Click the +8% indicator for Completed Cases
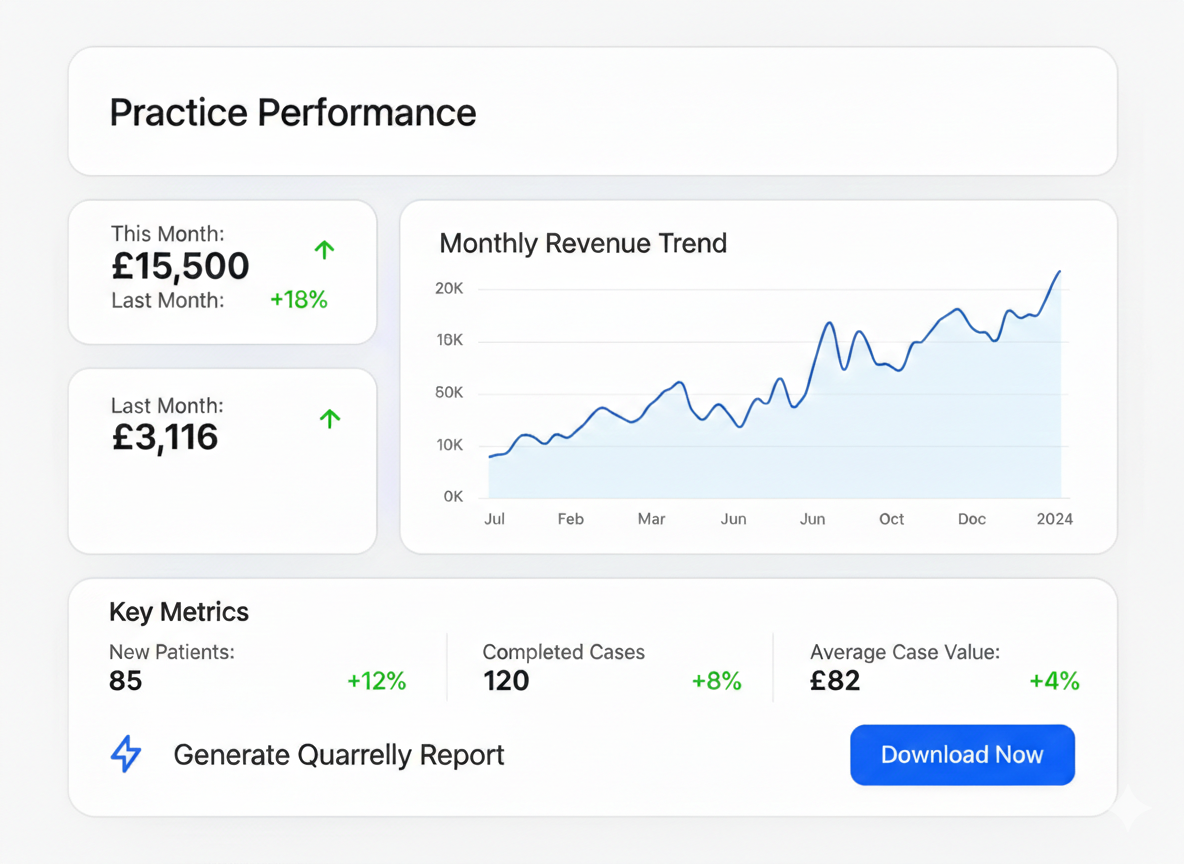This screenshot has width=1184, height=864. pos(717,681)
